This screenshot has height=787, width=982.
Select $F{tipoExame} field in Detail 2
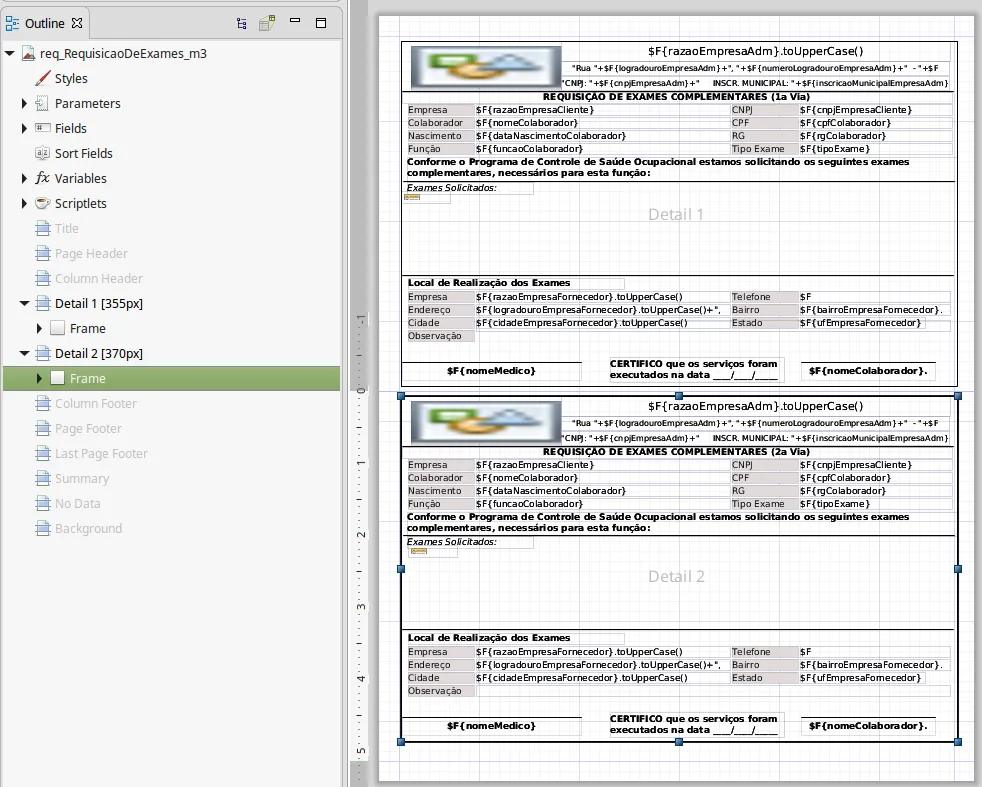(x=876, y=503)
